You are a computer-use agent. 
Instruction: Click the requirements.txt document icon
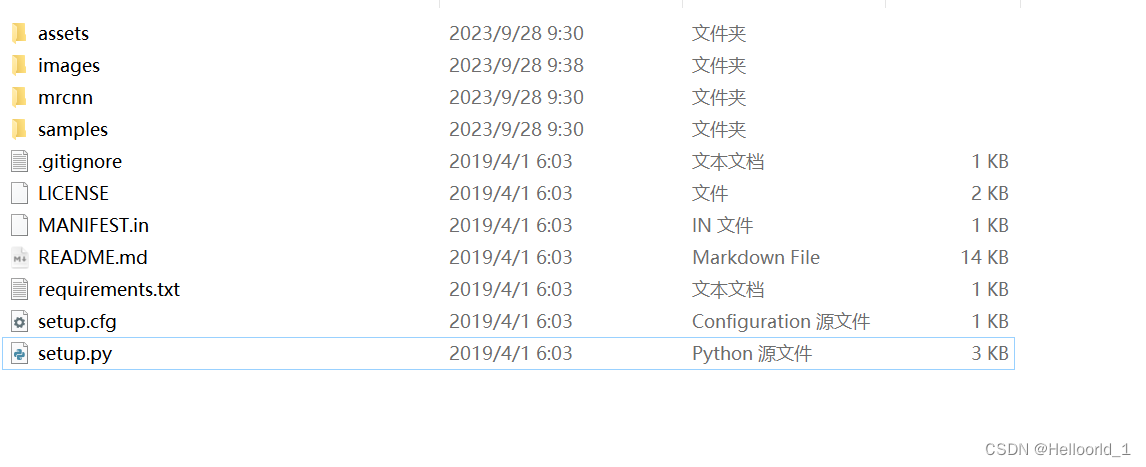[x=19, y=290]
